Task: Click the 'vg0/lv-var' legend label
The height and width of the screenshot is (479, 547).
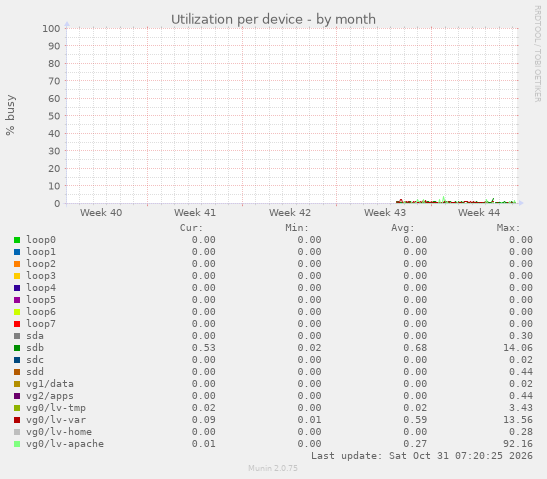Action: (56, 420)
